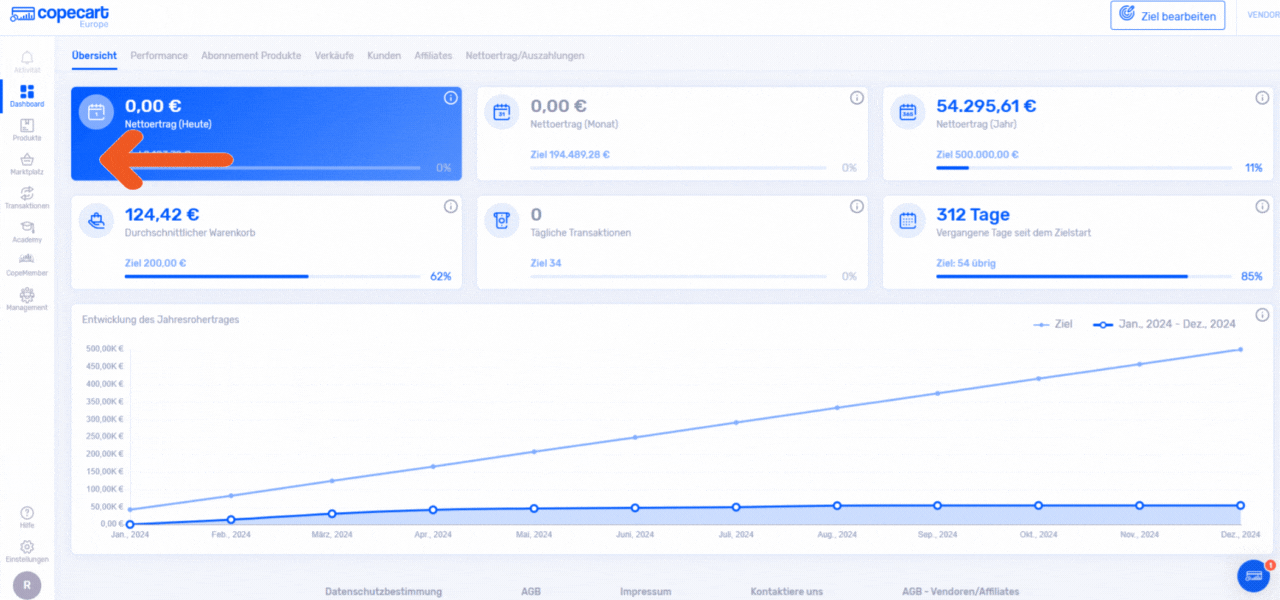Open the Datenschutzbestimmung footer link
The height and width of the screenshot is (600, 1280).
(x=383, y=592)
